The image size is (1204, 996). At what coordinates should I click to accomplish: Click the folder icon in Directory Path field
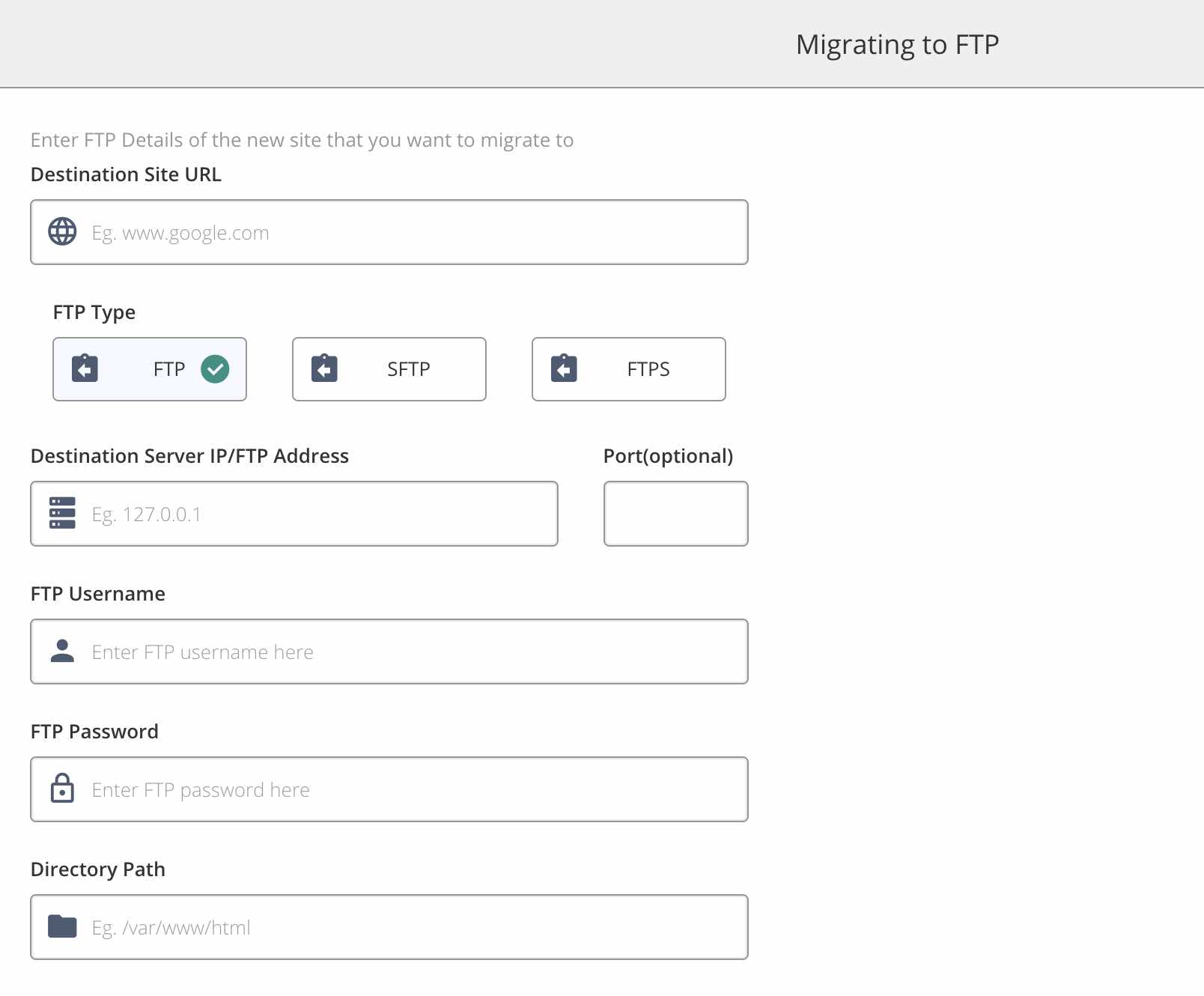(62, 927)
